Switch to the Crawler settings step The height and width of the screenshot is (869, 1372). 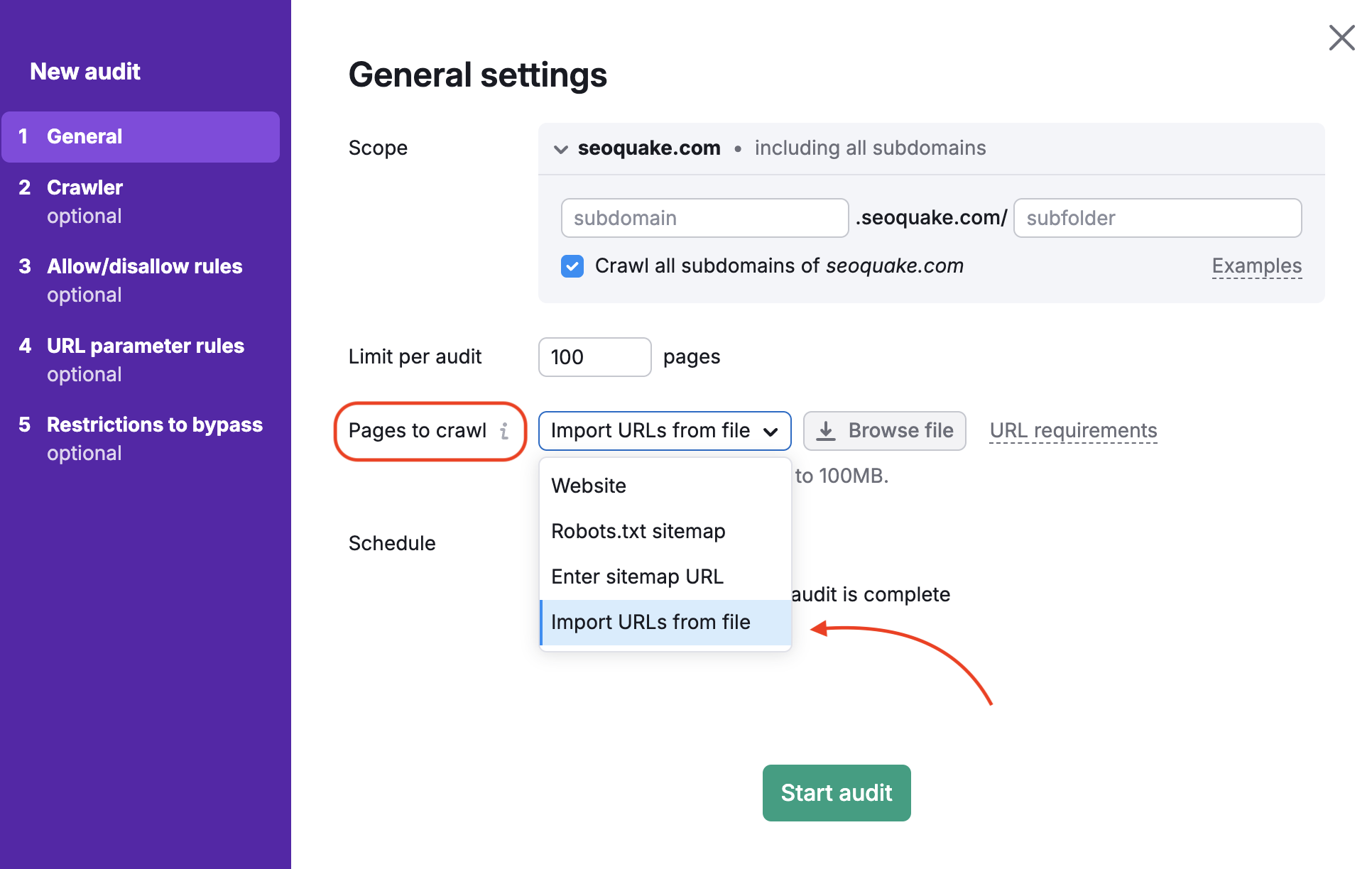click(x=84, y=187)
